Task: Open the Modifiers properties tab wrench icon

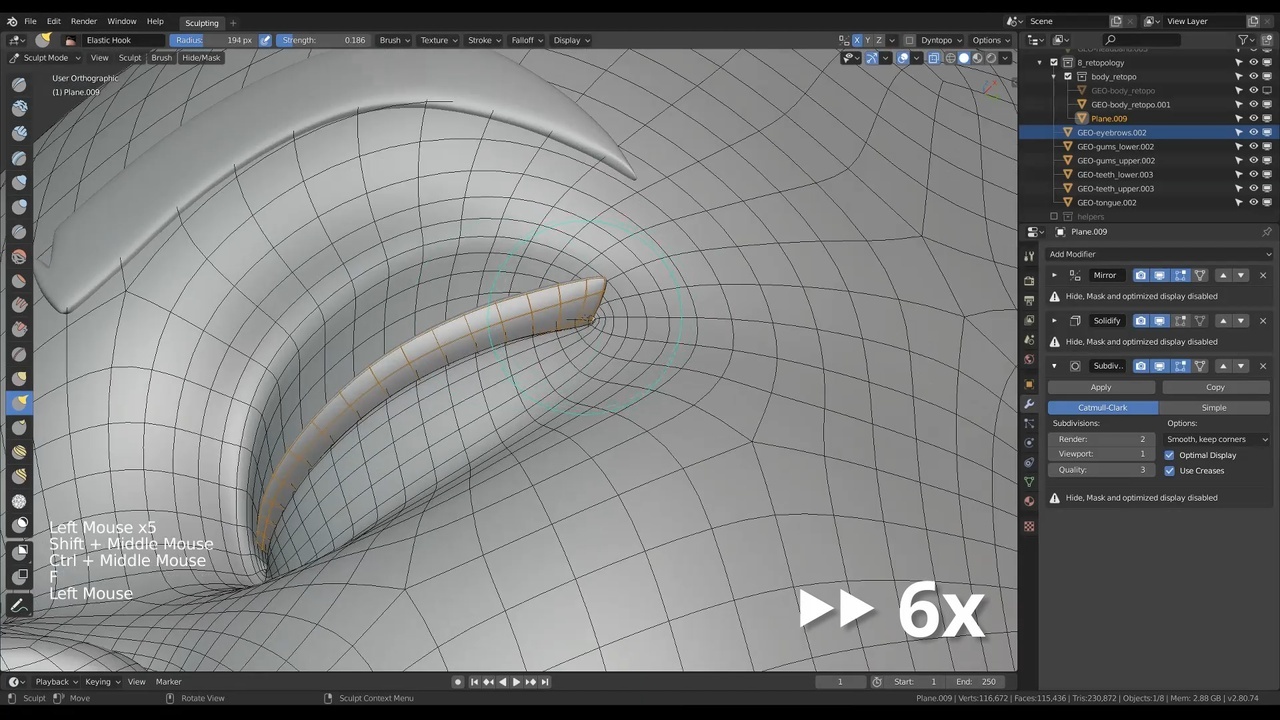Action: click(x=1029, y=403)
